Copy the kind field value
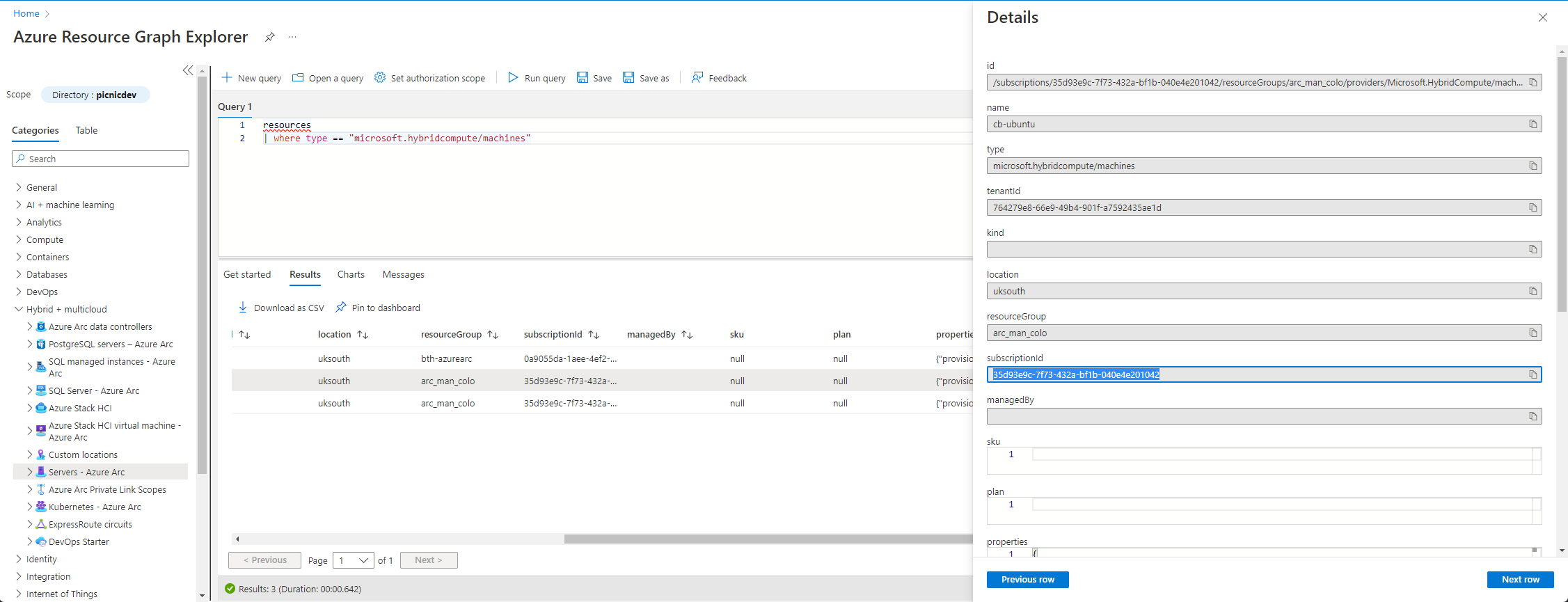Image resolution: width=1568 pixels, height=602 pixels. click(1533, 249)
